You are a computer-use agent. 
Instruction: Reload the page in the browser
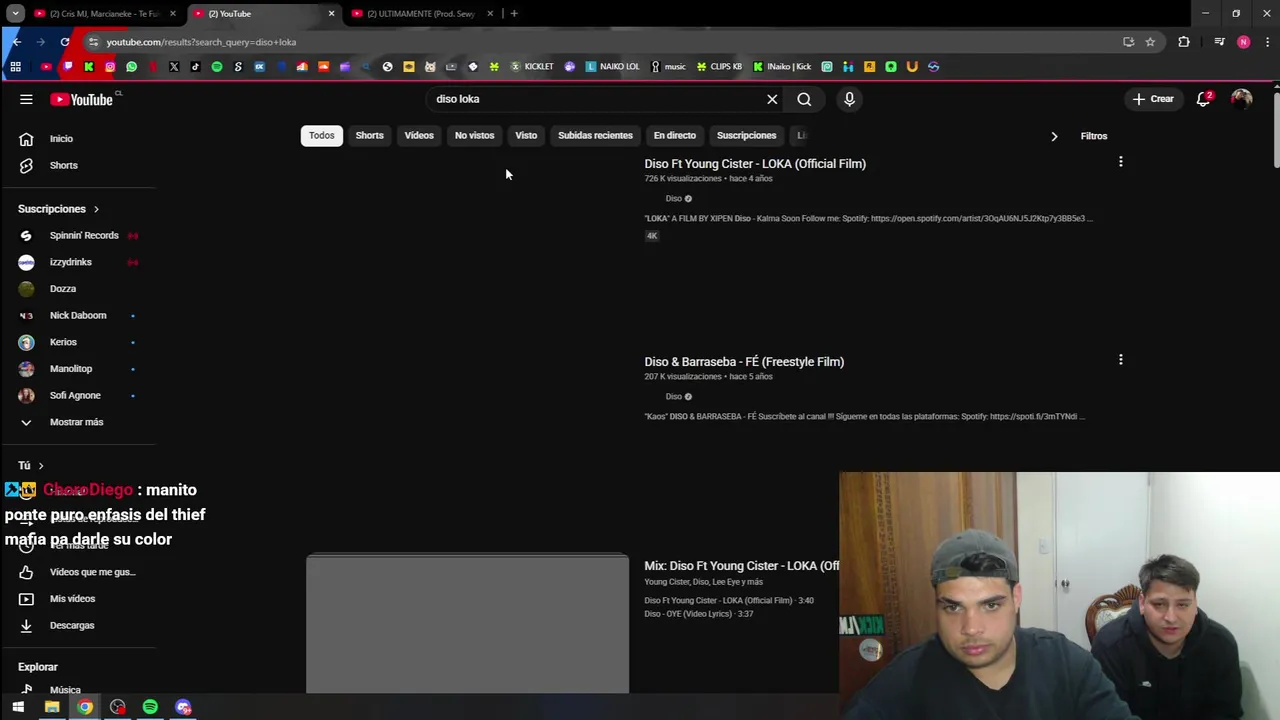pos(65,42)
